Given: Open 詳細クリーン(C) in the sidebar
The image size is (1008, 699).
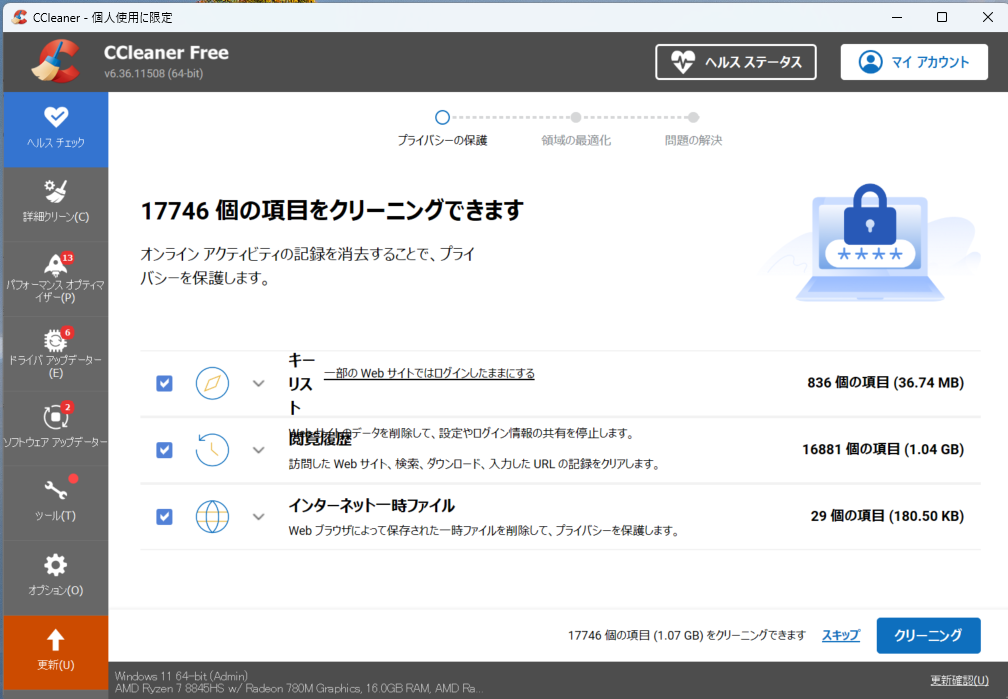Looking at the screenshot, I should (56, 204).
